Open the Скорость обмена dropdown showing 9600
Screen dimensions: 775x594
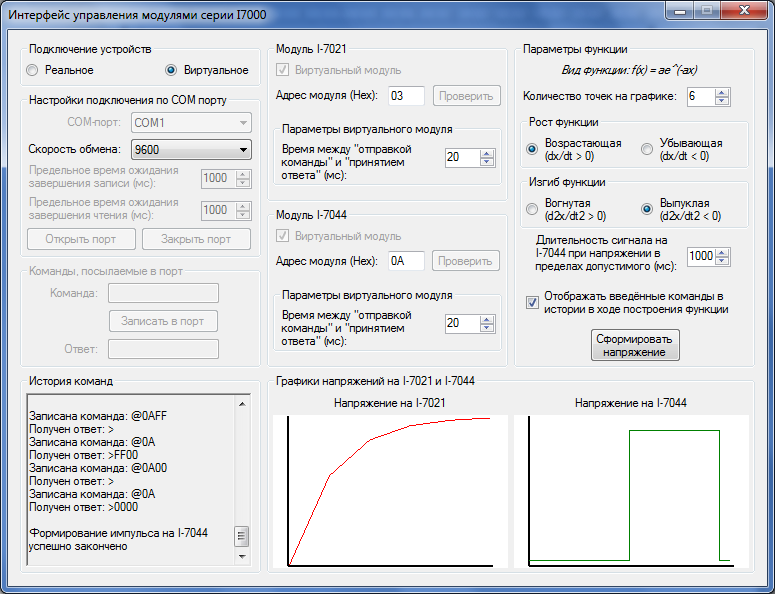(x=191, y=149)
